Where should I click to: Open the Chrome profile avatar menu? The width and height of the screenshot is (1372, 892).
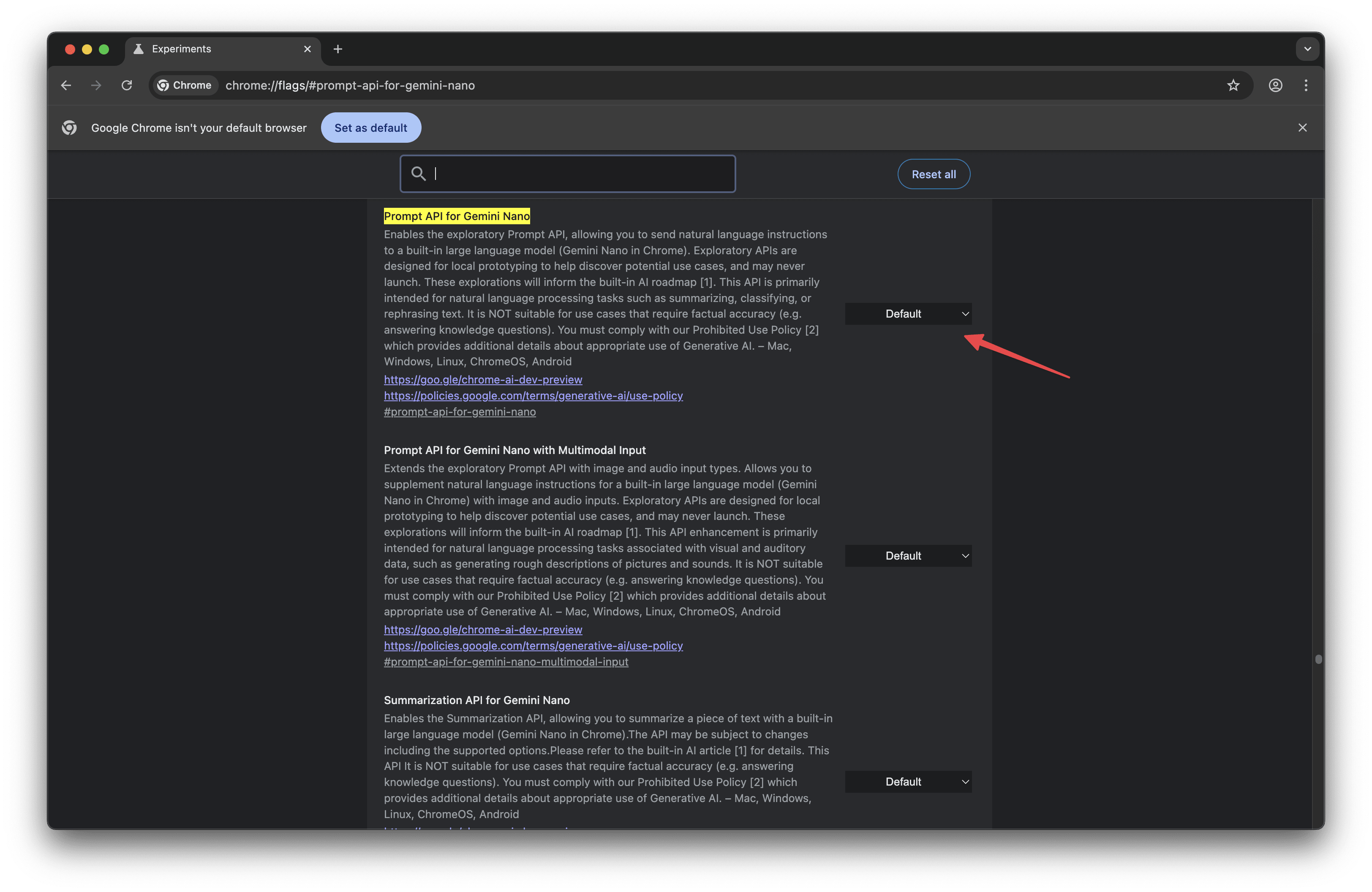pos(1275,85)
